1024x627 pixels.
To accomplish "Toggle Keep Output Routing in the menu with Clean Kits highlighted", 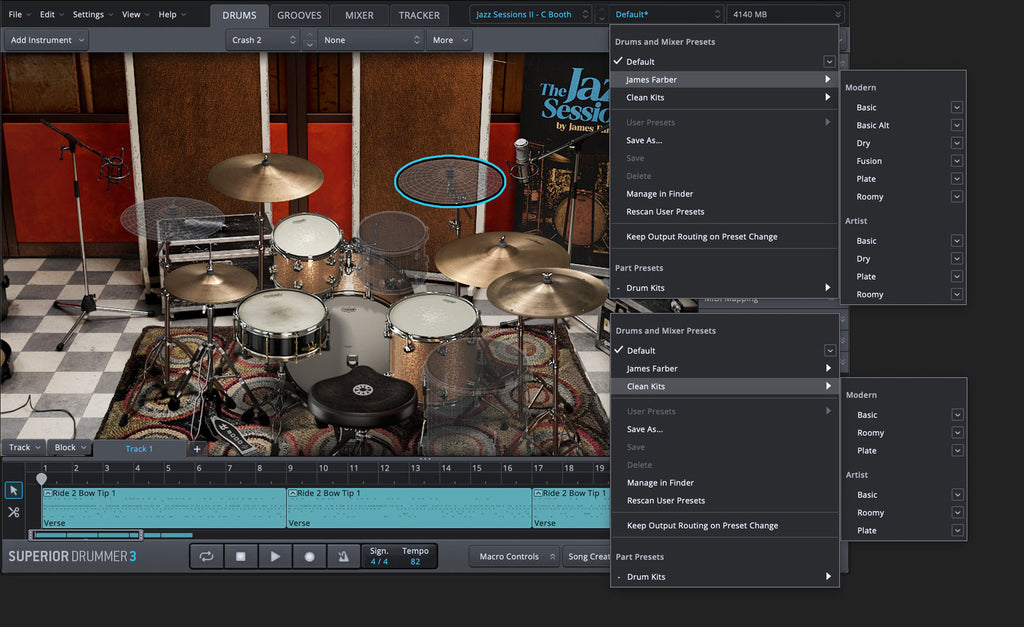I will coord(702,526).
